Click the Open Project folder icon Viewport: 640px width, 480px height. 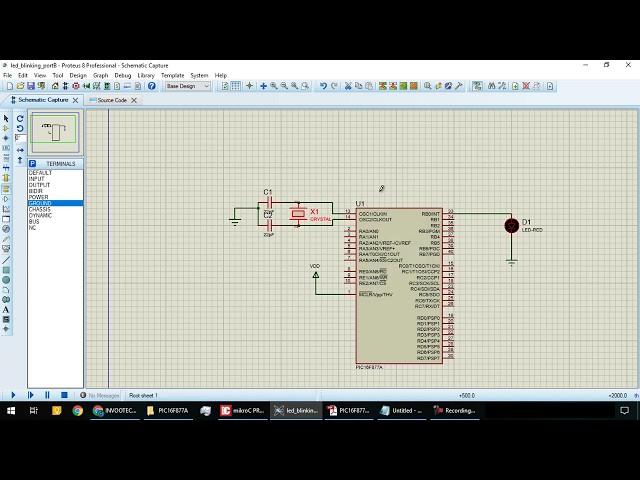(20, 86)
